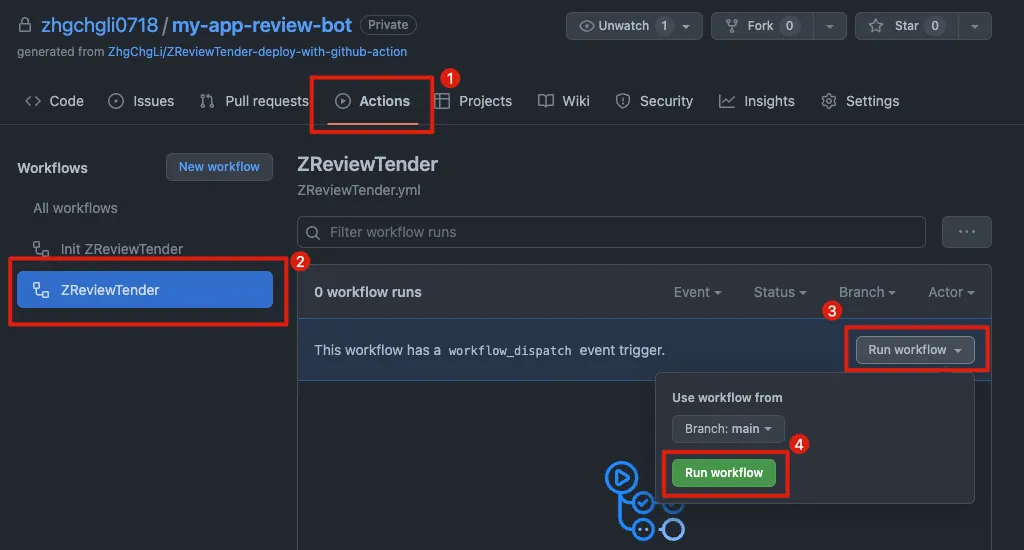Open the Run workflow dropdown

(x=914, y=350)
